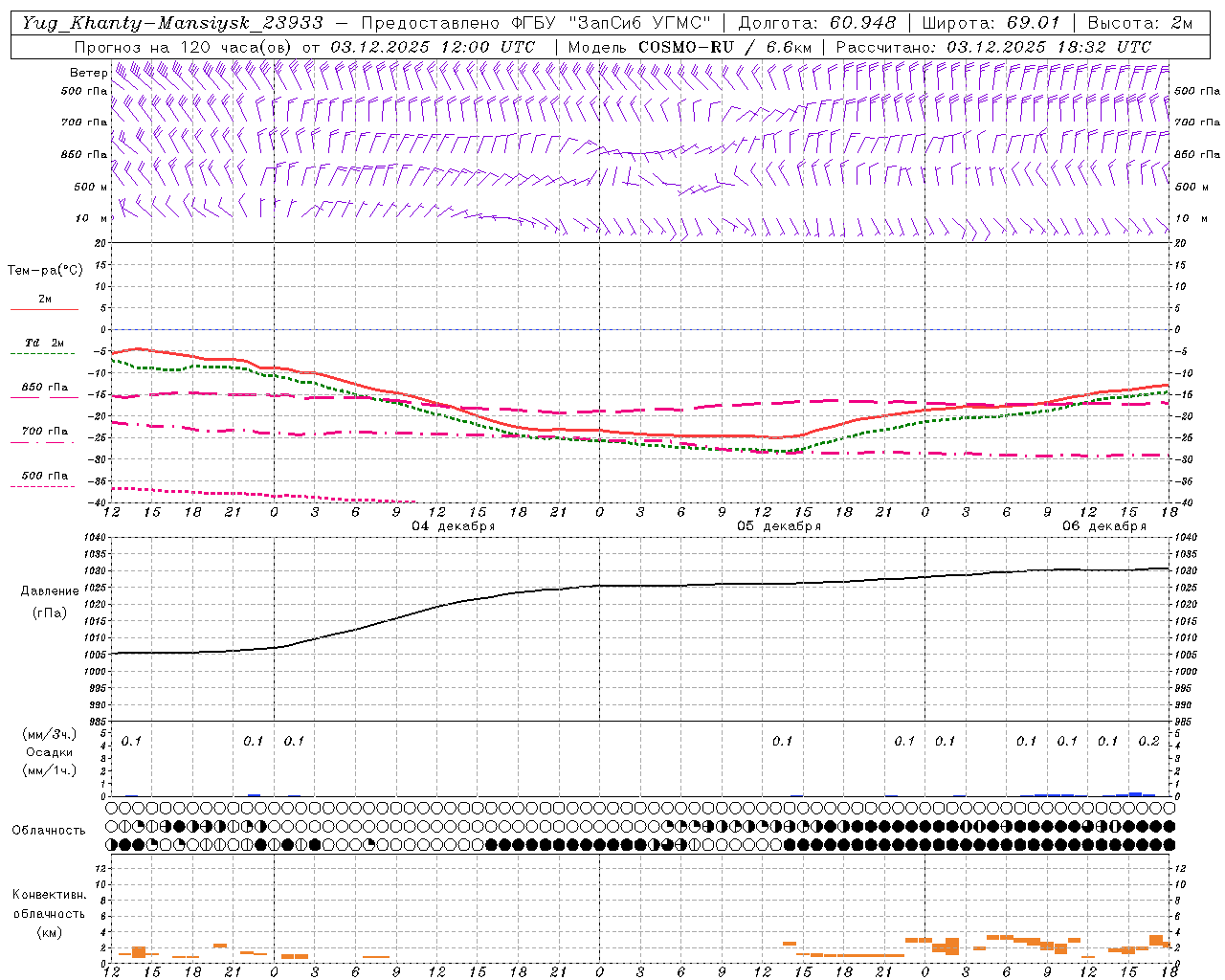Viewport: 1225px width, 980px height.
Task: Click the (мм/1ч.) precipitation unit label
Action: point(49,770)
